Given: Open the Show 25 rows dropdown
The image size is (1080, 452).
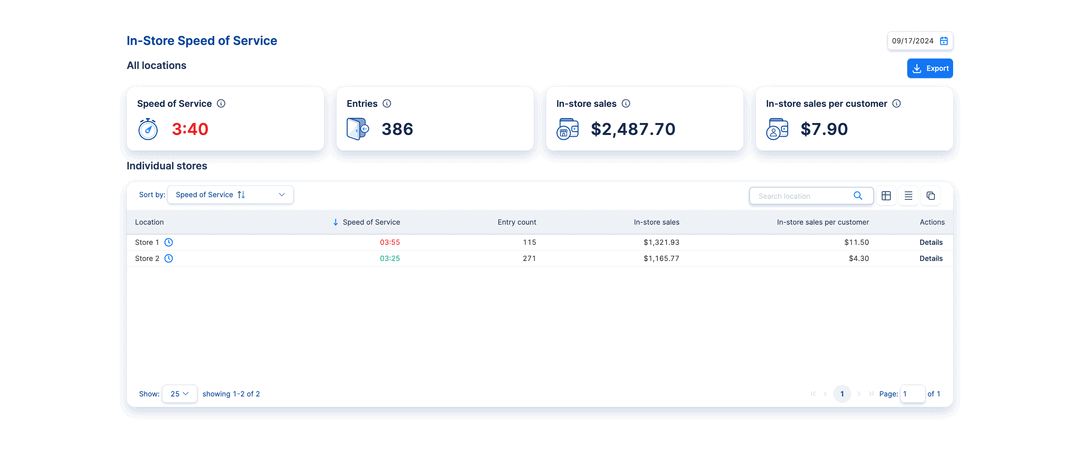Looking at the screenshot, I should [179, 394].
